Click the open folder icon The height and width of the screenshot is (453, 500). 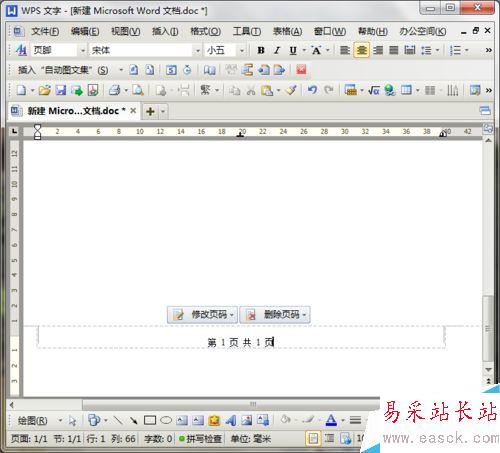(44, 90)
